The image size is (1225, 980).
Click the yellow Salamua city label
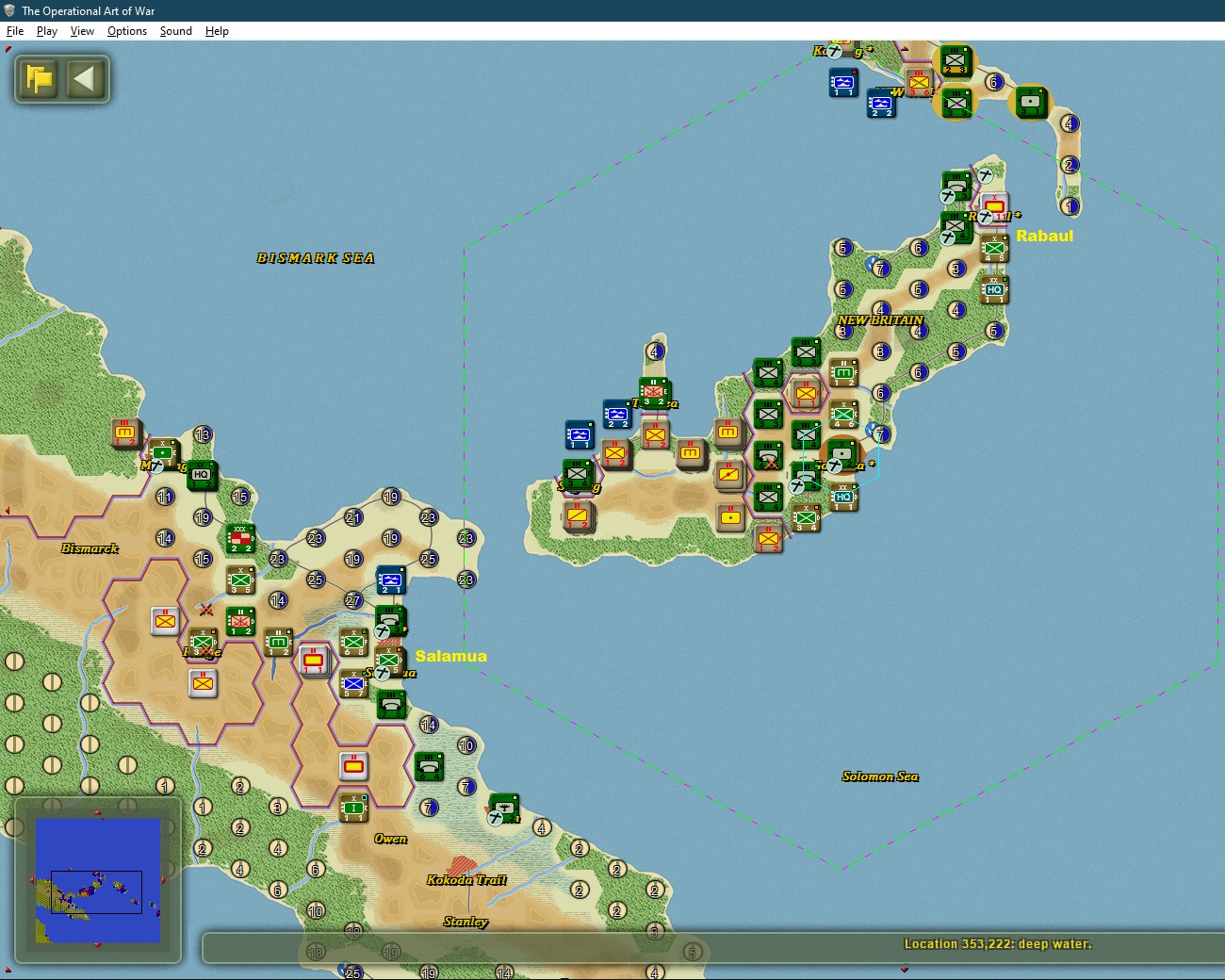coord(450,656)
